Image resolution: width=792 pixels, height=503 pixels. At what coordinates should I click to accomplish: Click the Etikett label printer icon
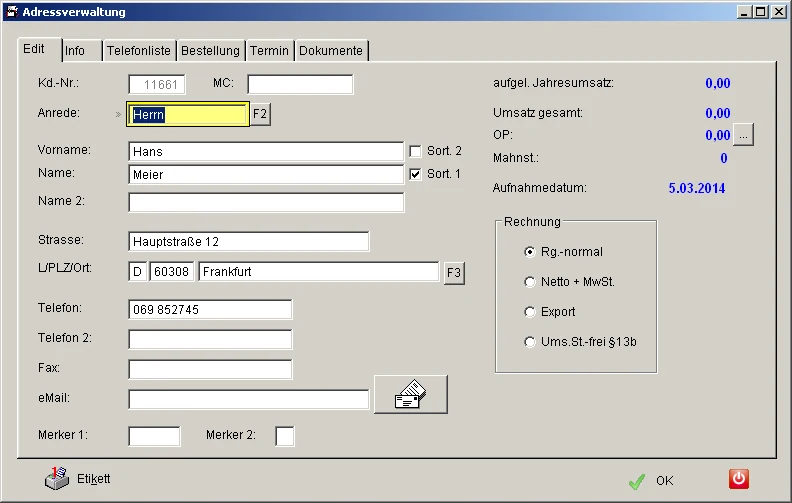click(x=56, y=478)
